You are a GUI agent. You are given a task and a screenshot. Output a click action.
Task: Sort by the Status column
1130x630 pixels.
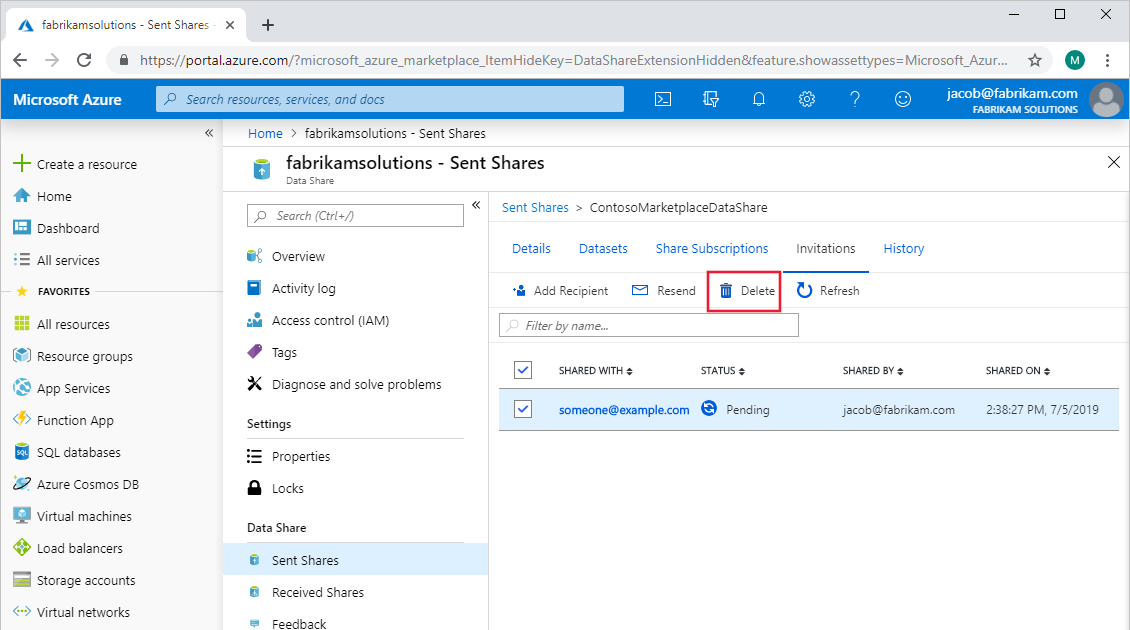click(723, 371)
